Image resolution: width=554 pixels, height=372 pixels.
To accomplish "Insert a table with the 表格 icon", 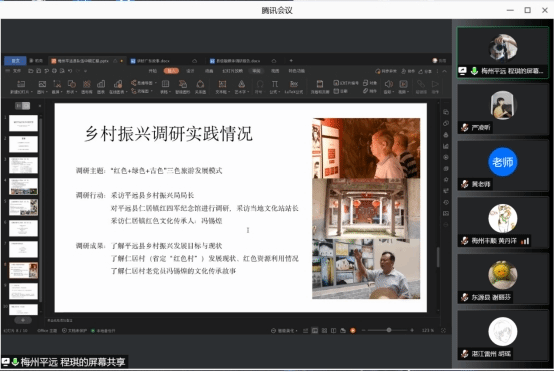I will pos(165,84).
